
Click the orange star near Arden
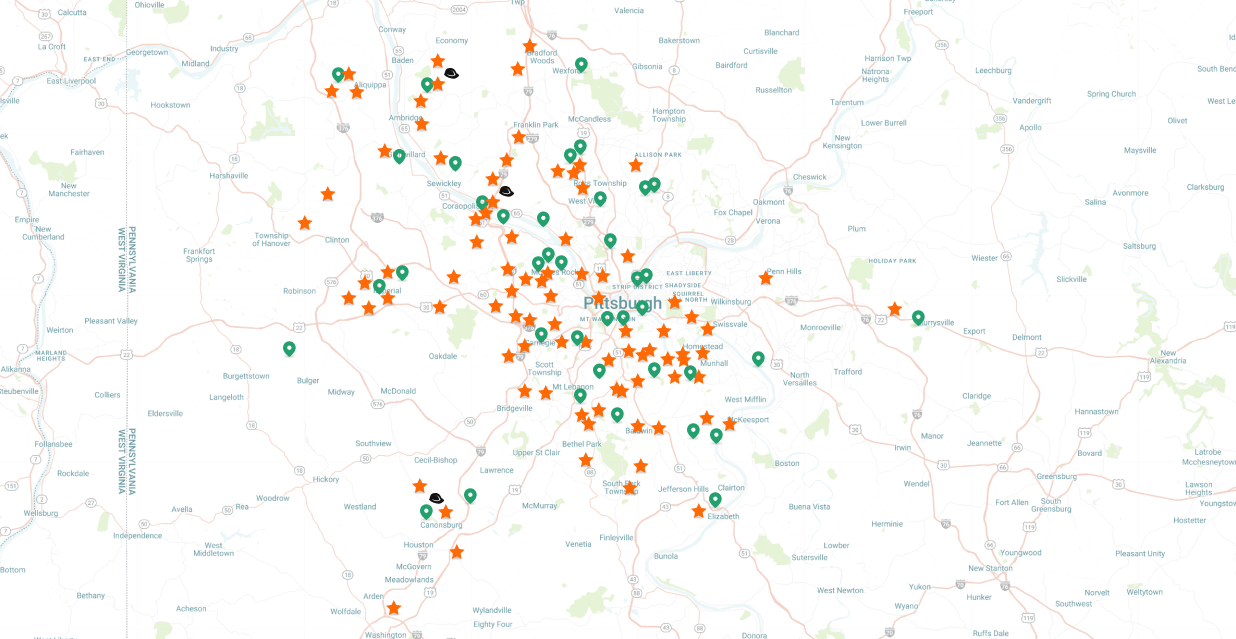click(x=394, y=608)
